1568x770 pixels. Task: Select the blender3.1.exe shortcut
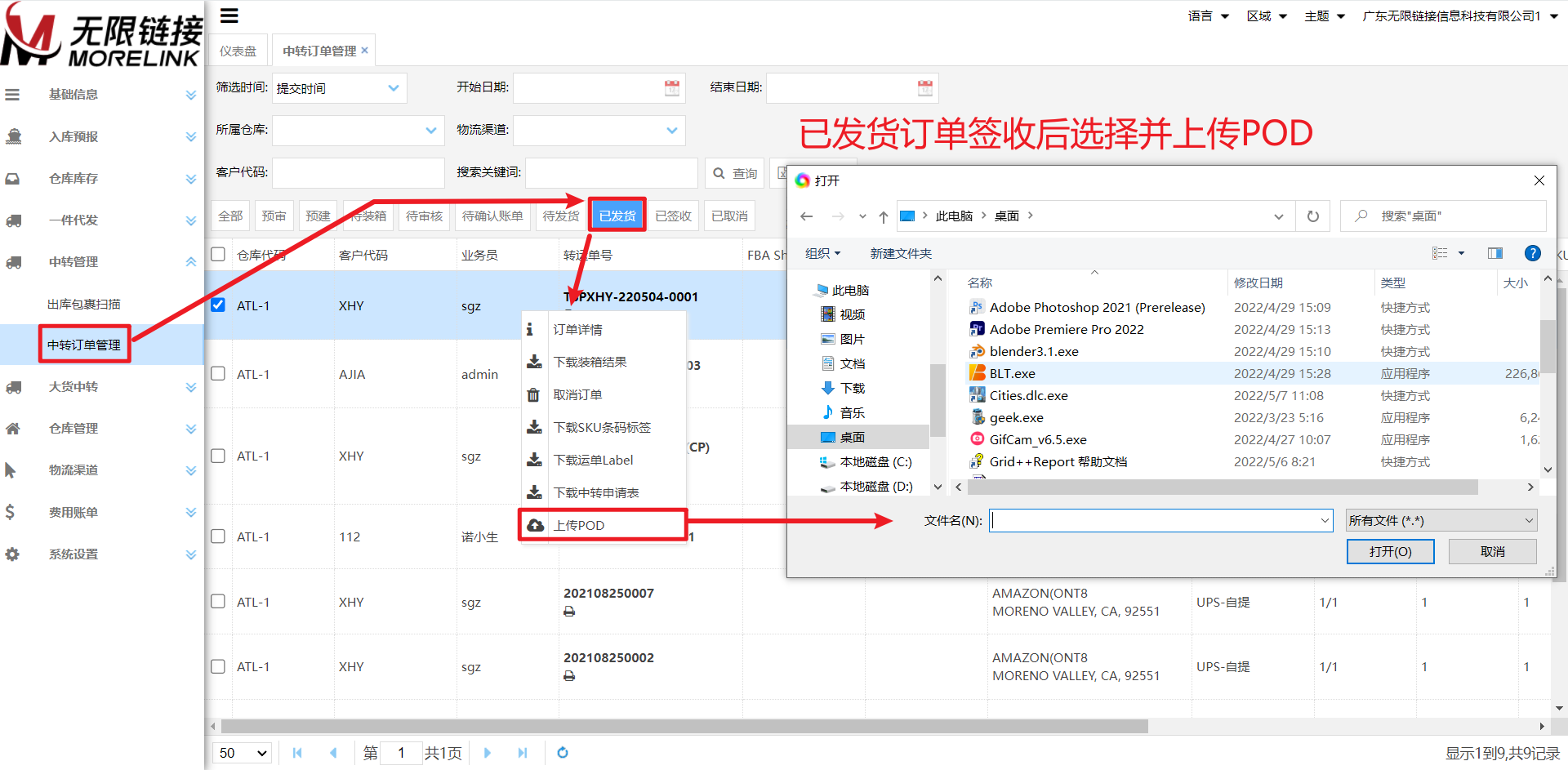1034,351
